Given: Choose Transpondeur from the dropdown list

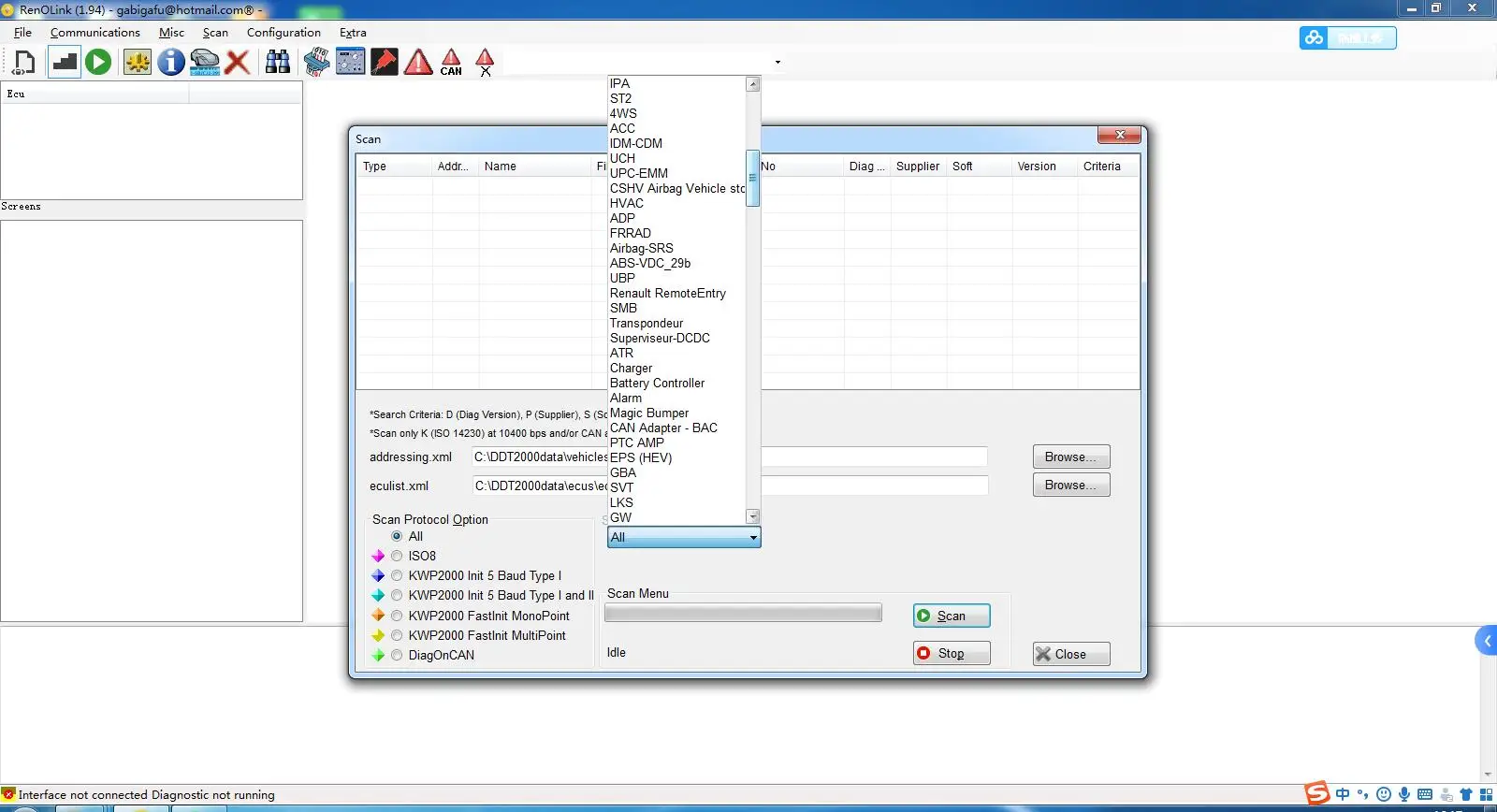Looking at the screenshot, I should tap(646, 323).
